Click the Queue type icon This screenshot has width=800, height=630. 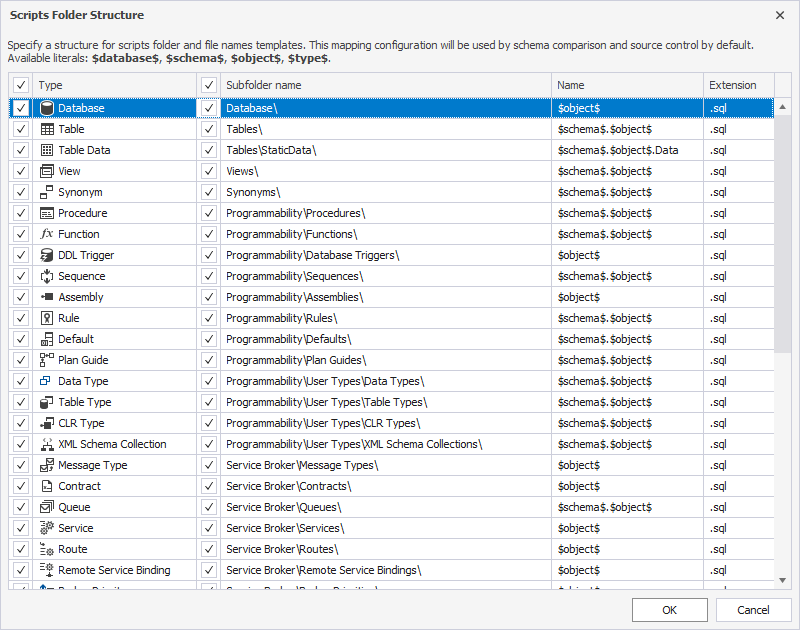pyautogui.click(x=46, y=507)
